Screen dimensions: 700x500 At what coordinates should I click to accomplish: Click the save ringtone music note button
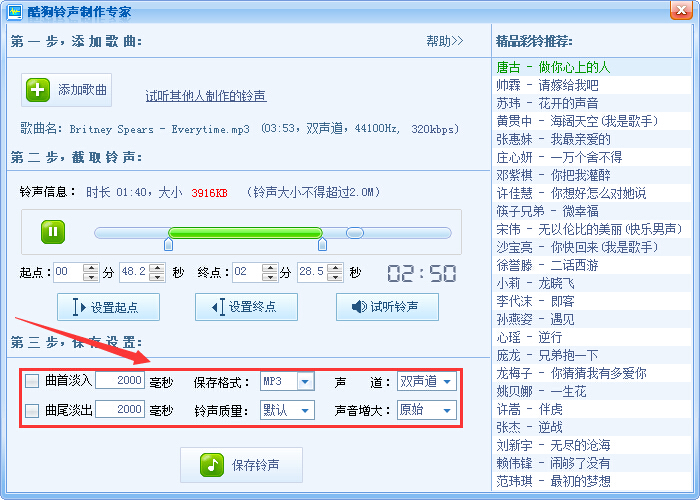[x=240, y=465]
